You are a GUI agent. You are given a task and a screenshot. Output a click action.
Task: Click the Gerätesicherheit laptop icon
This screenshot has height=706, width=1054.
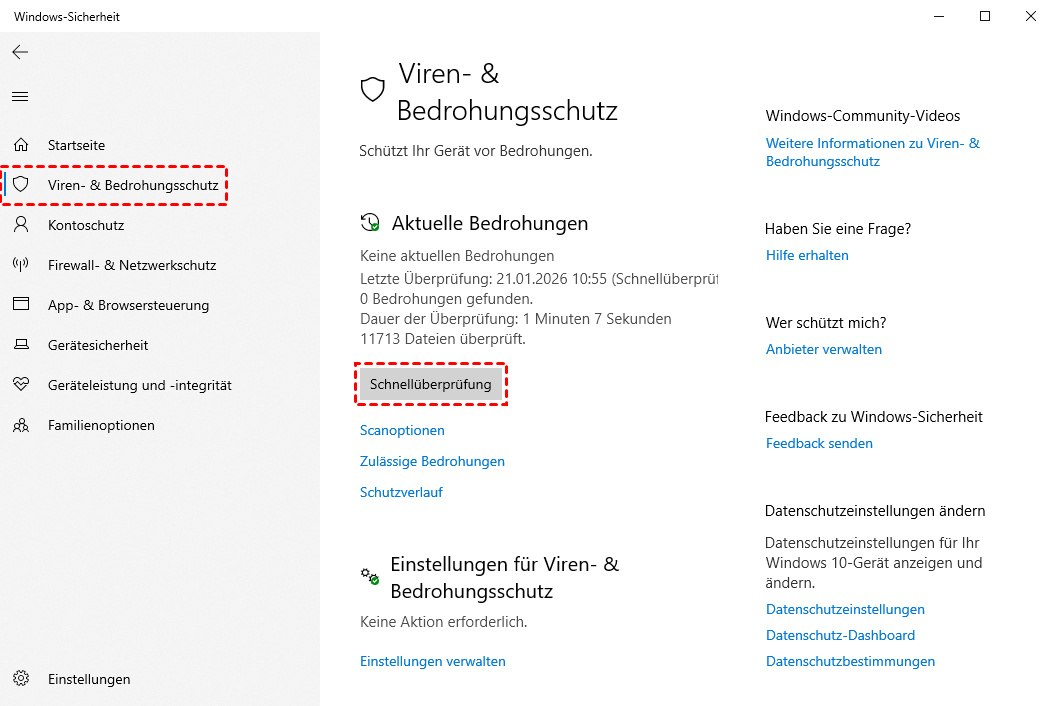(21, 345)
